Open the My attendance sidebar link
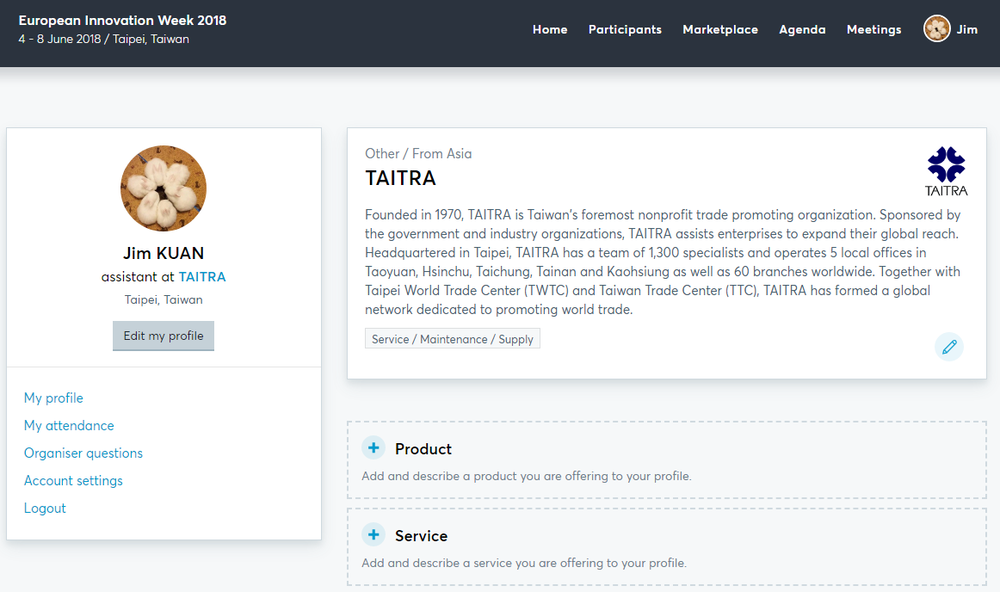Viewport: 1000px width, 592px height. [x=69, y=426]
